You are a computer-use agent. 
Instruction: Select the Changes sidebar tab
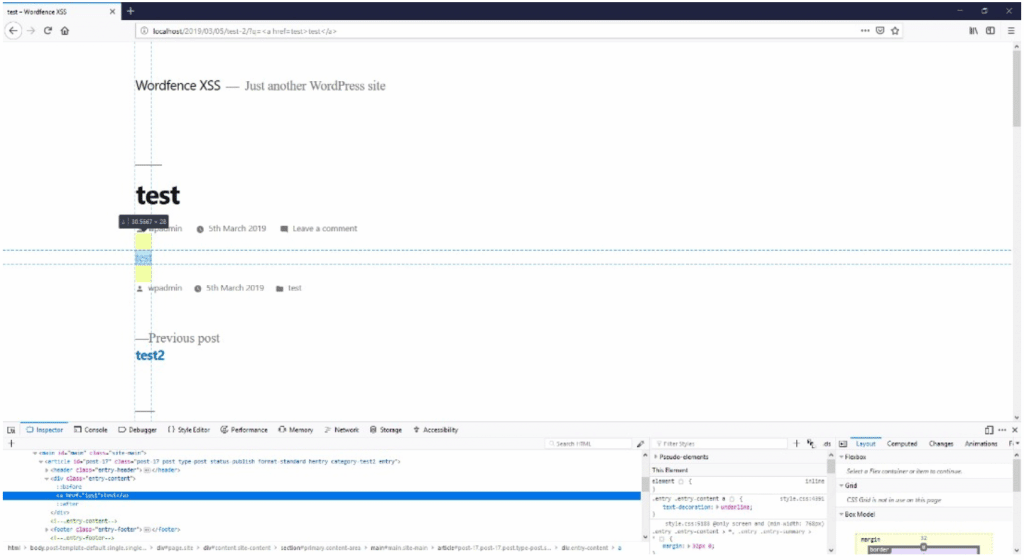(x=940, y=444)
